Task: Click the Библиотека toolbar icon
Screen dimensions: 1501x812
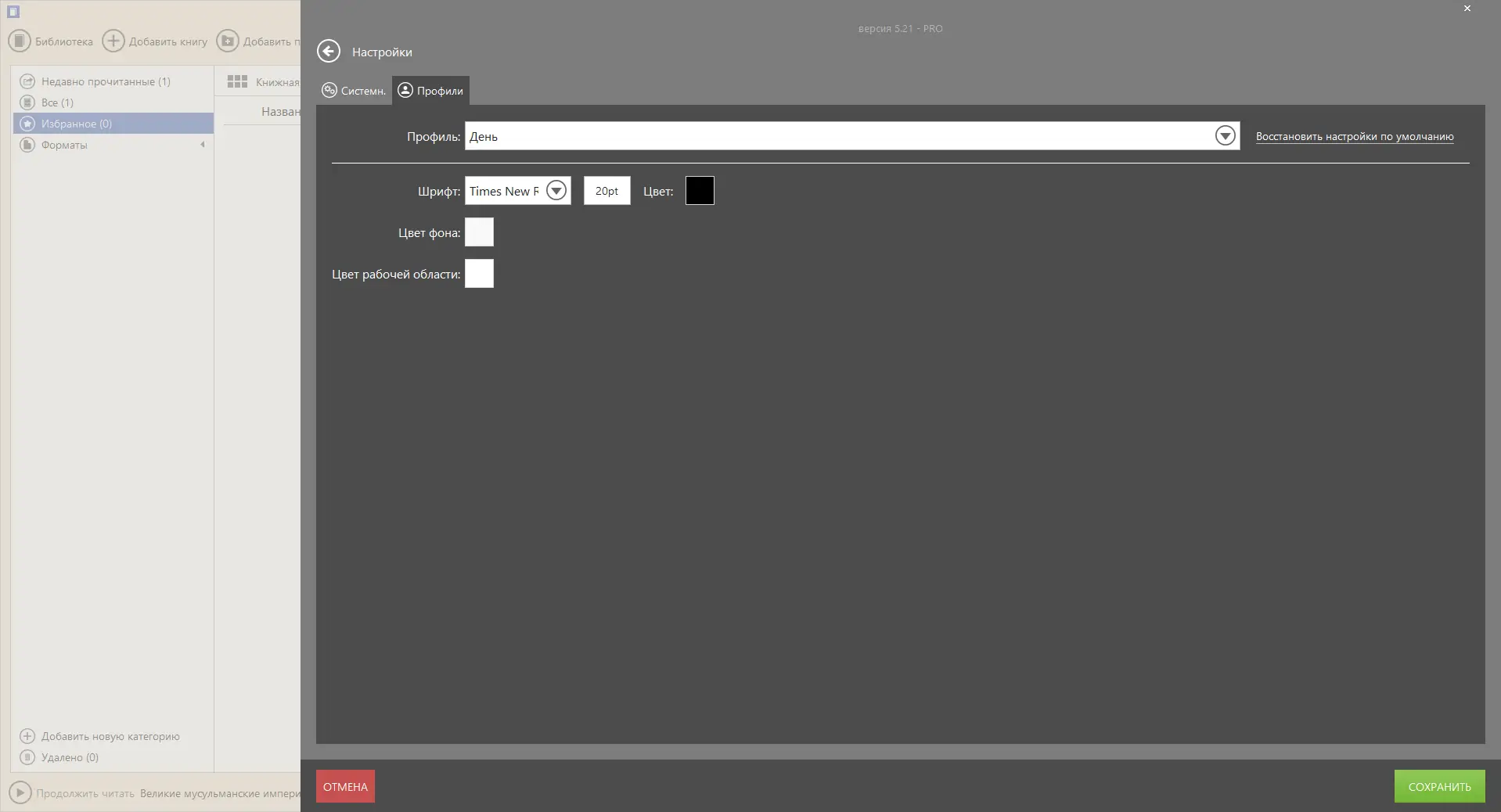Action: coord(20,41)
